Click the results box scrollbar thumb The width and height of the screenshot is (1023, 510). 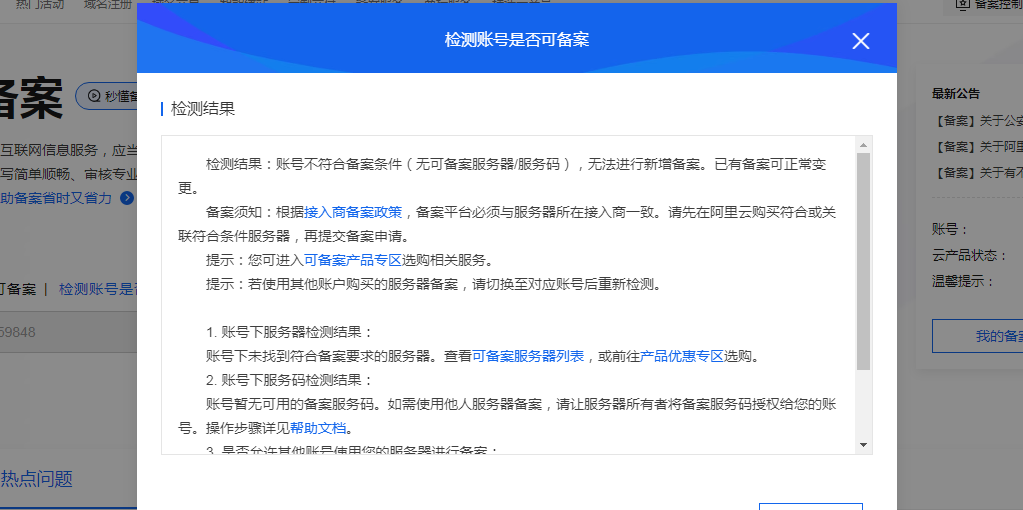(863, 260)
